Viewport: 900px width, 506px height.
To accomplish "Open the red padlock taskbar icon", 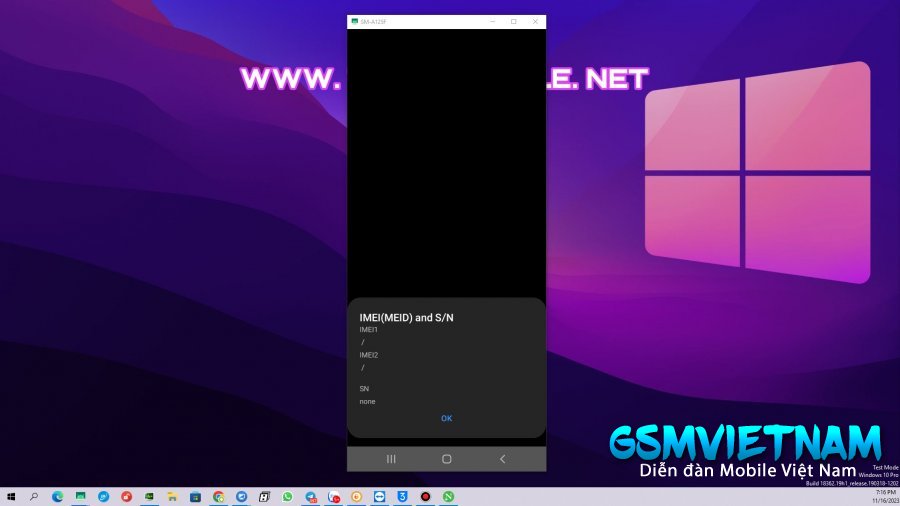I will (126, 497).
